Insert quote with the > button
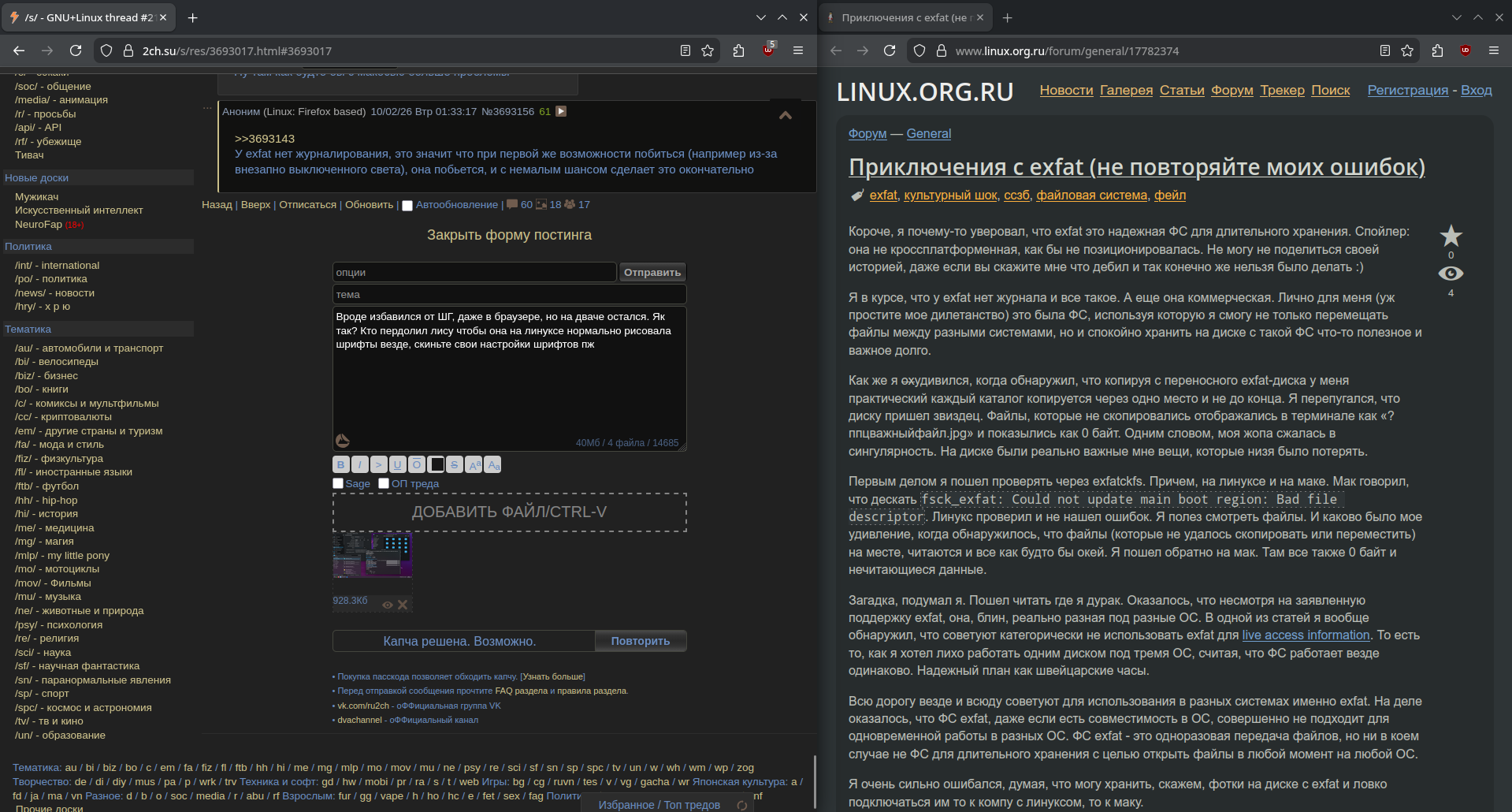This screenshot has width=1512, height=812. (378, 465)
